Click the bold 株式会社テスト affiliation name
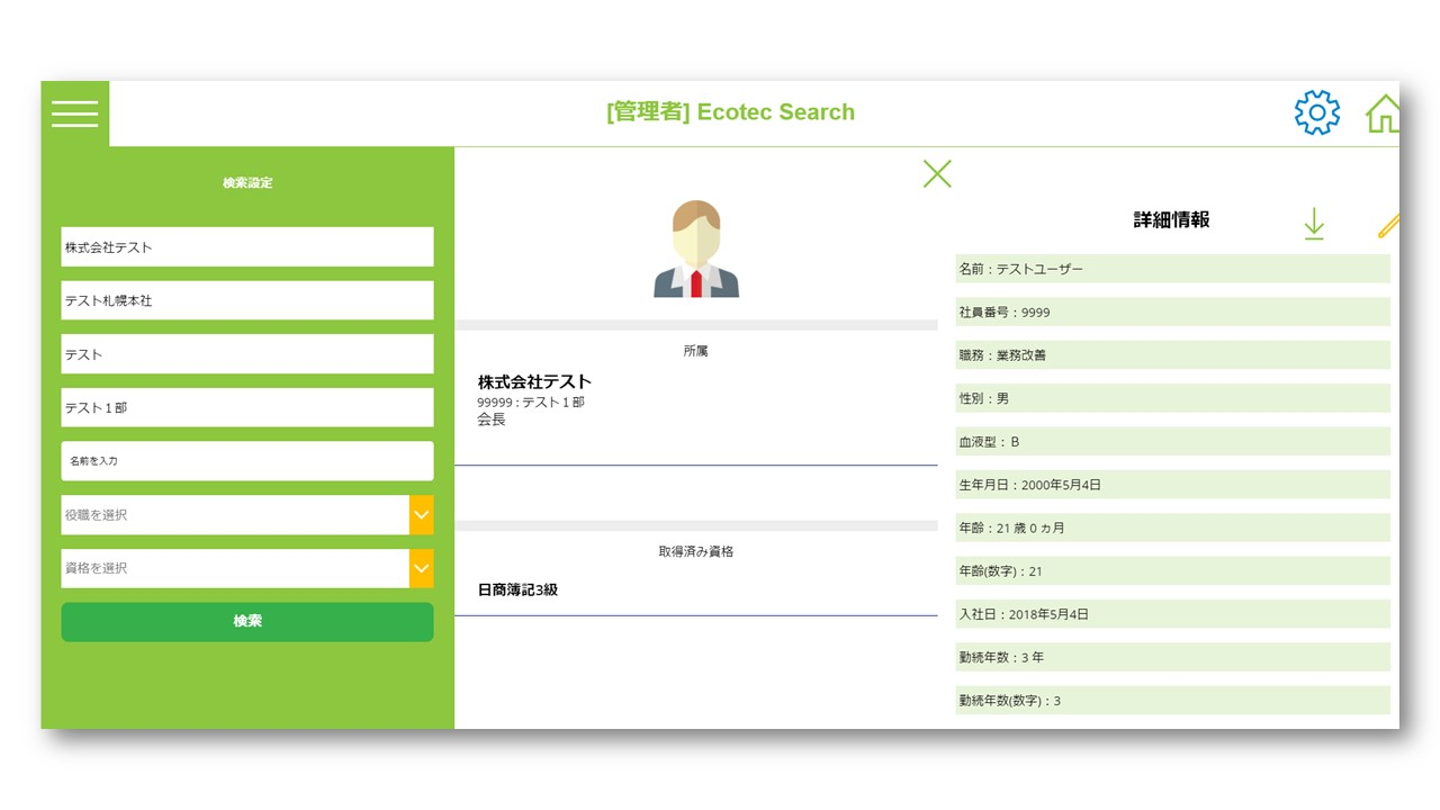 [x=534, y=381]
